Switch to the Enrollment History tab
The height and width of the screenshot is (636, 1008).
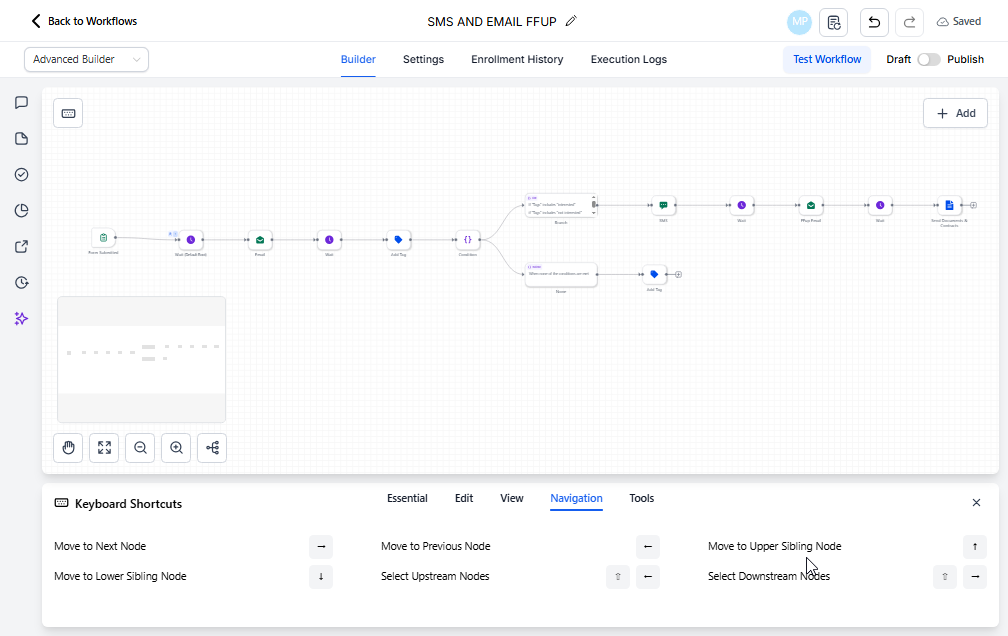click(517, 59)
